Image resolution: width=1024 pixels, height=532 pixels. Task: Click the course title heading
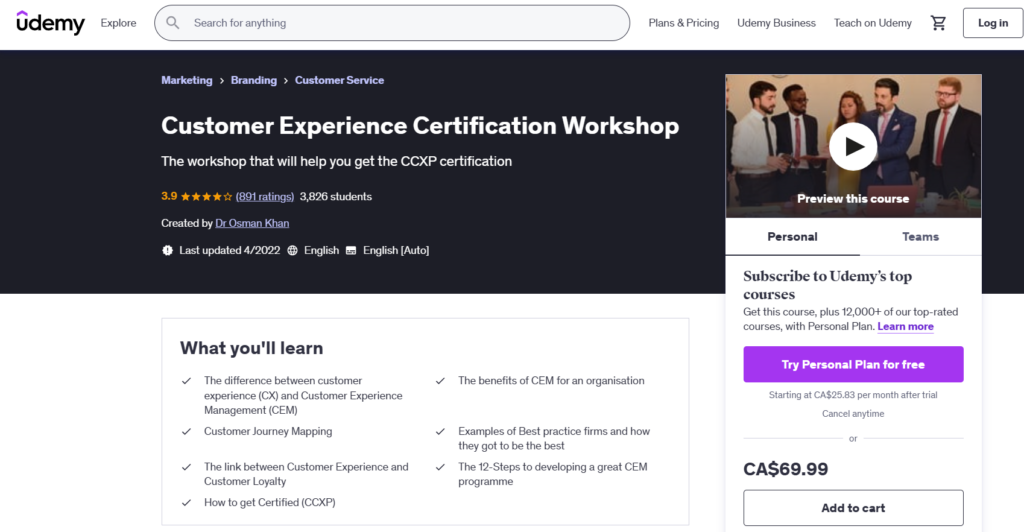[x=420, y=126]
